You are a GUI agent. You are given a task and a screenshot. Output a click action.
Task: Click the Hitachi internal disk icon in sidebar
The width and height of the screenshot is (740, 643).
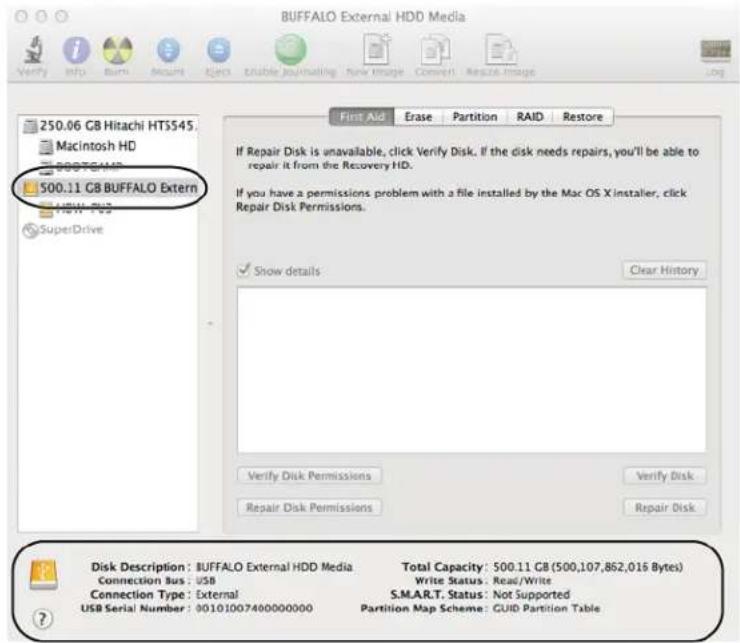click(30, 126)
